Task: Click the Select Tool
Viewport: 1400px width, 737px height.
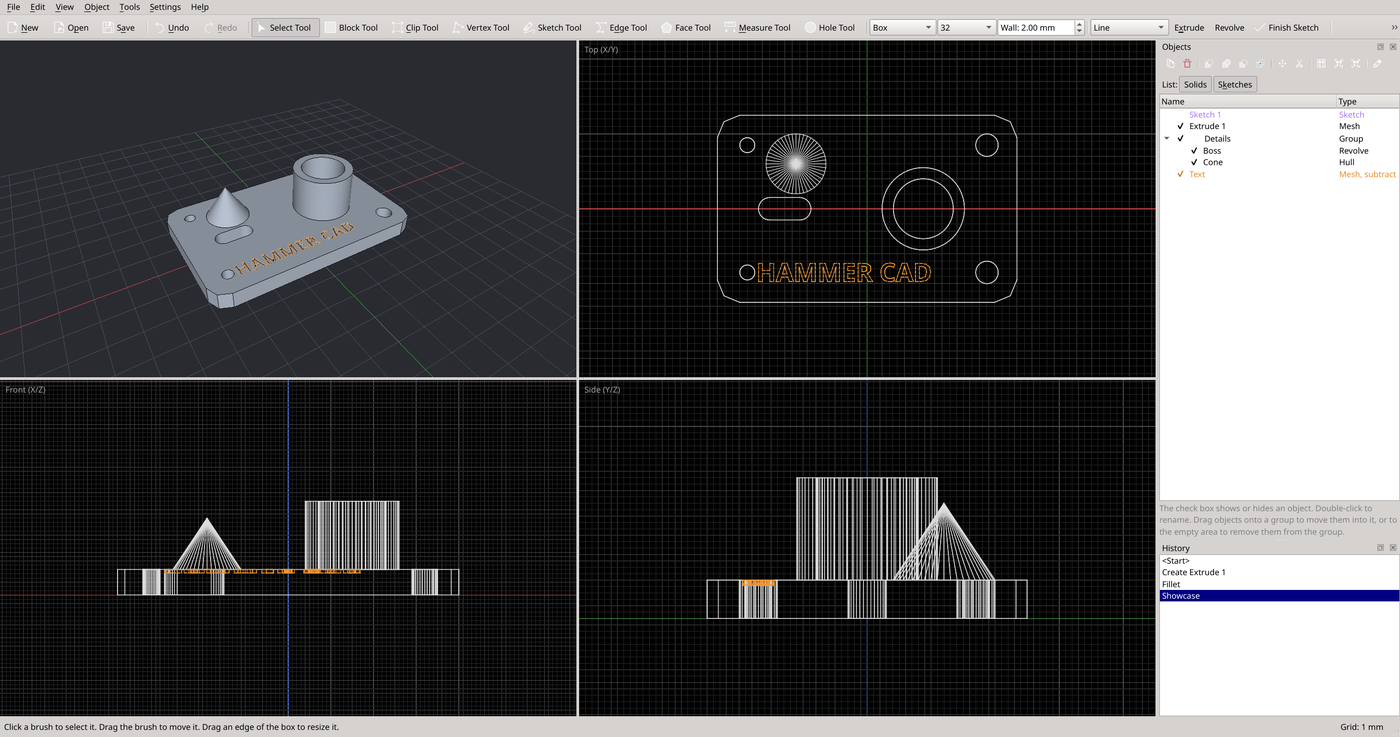Action: [285, 28]
